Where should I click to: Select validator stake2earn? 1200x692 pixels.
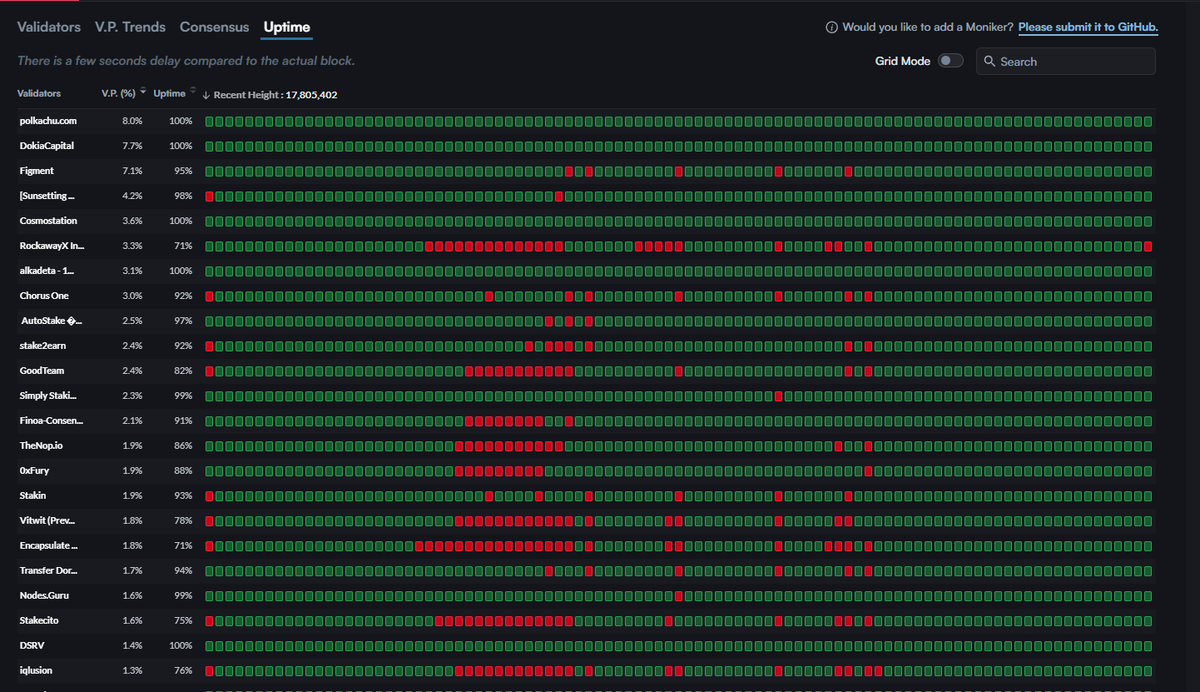[x=43, y=346]
